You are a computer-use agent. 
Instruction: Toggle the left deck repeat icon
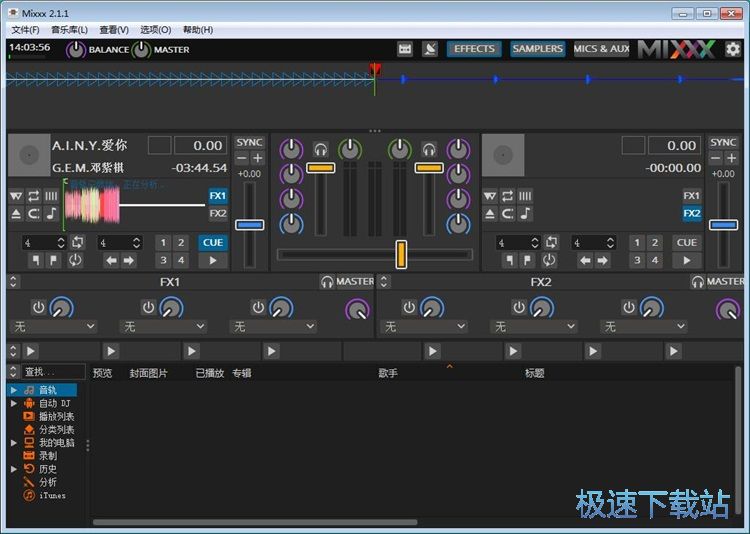click(33, 196)
